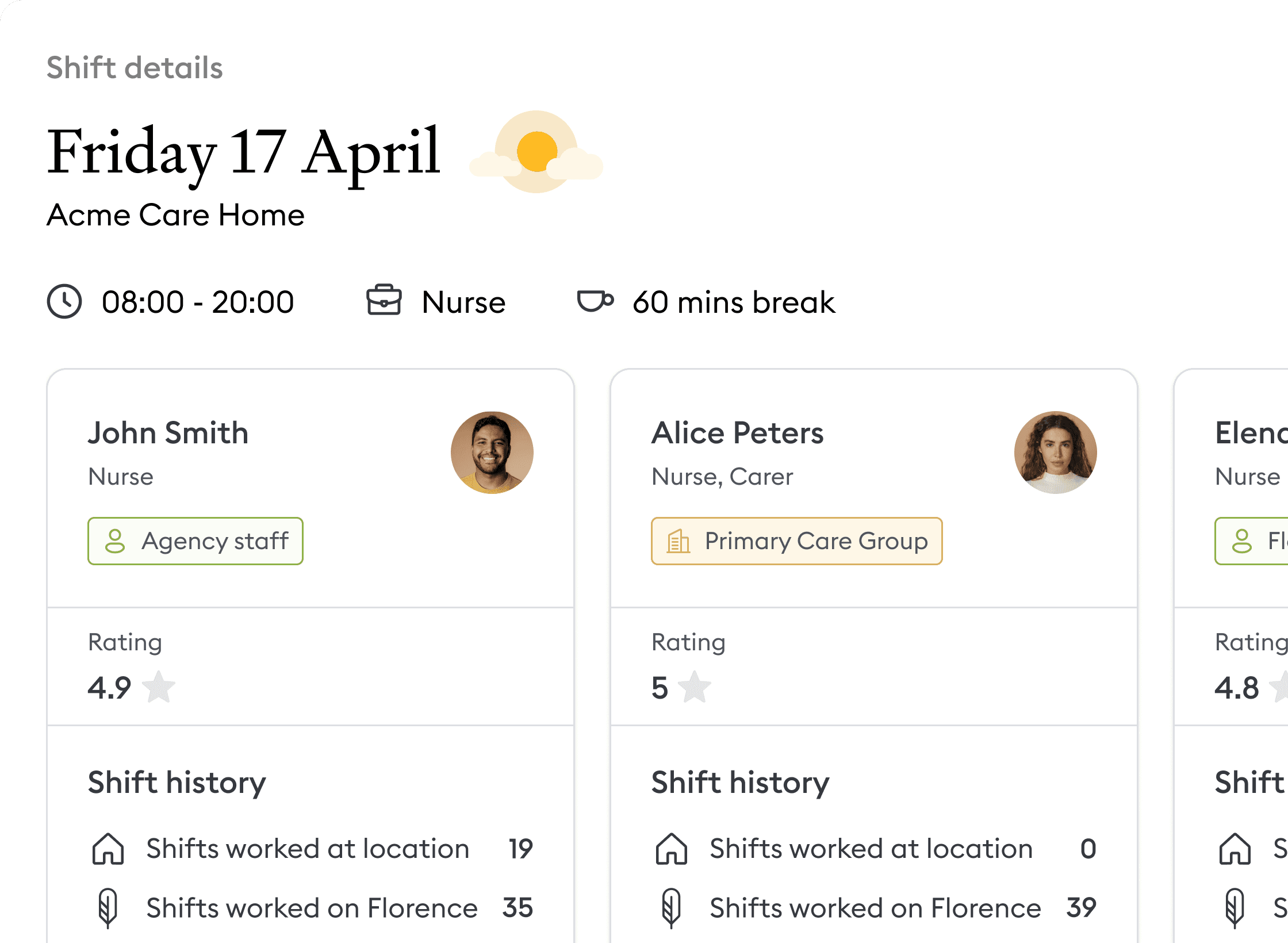Click the 08:00 - 20:00 shift time
Image resolution: width=1288 pixels, height=943 pixels.
[198, 302]
